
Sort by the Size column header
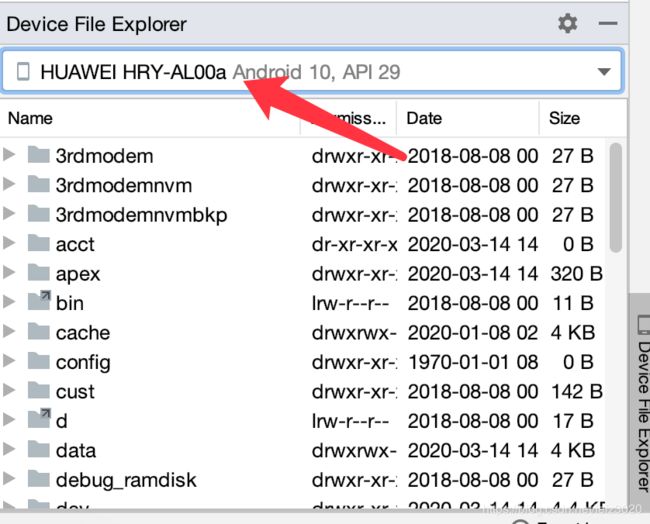[x=564, y=119]
